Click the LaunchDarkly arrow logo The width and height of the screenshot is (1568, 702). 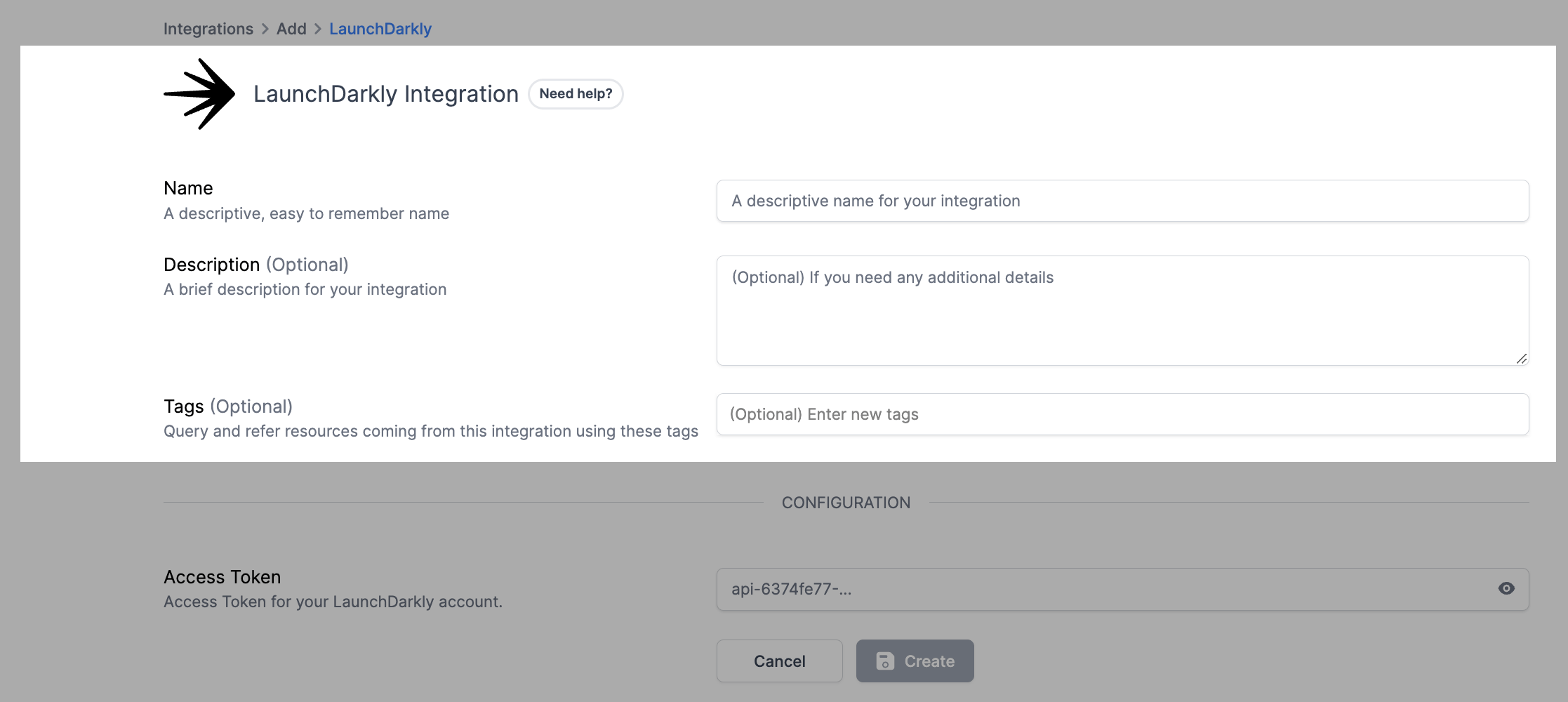(199, 94)
